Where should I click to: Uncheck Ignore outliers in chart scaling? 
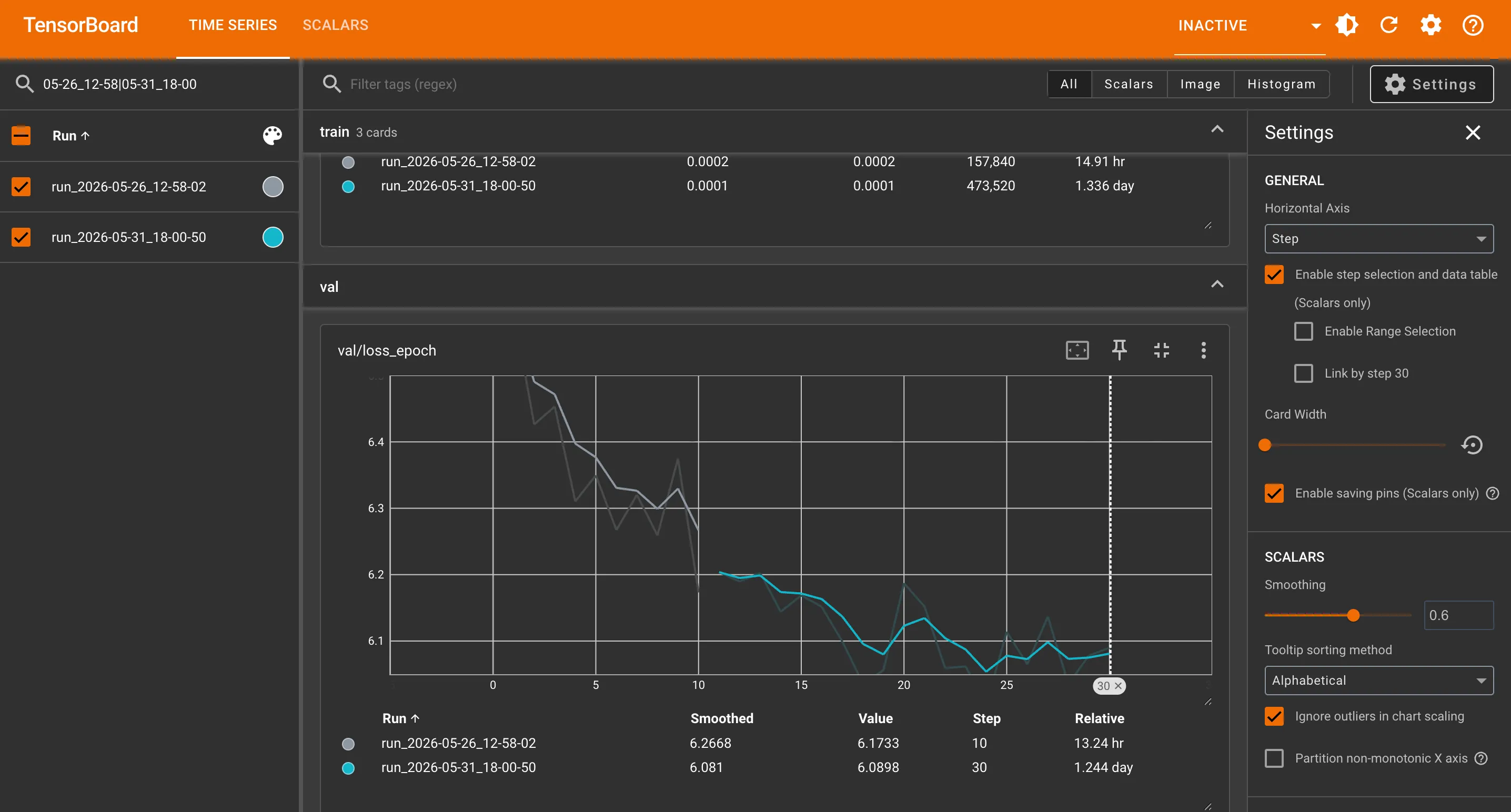[1274, 716]
